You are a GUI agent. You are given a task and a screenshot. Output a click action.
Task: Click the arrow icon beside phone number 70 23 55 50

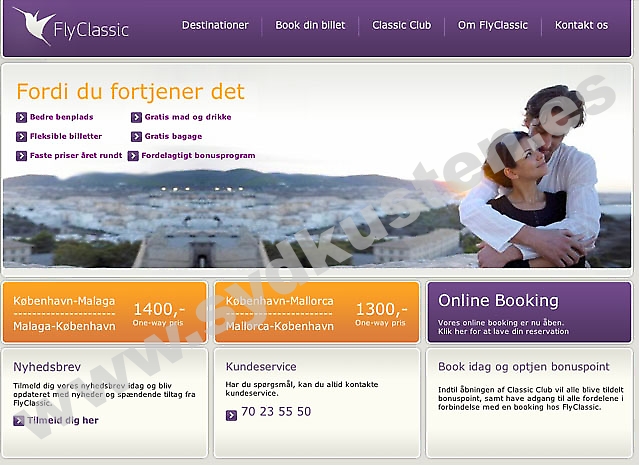[x=231, y=415]
